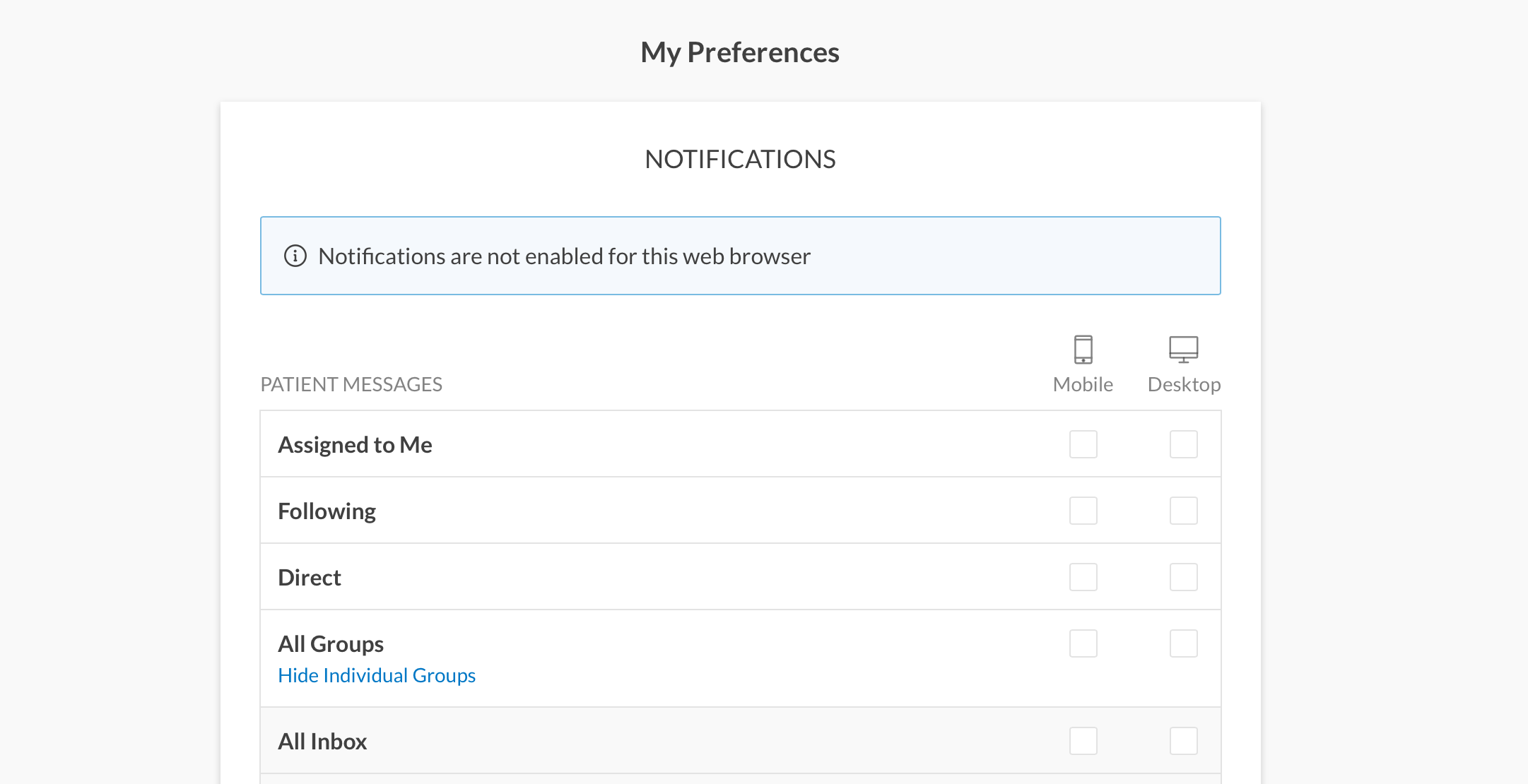Click the Desktop column label
The width and height of the screenshot is (1528, 784).
pyautogui.click(x=1184, y=384)
